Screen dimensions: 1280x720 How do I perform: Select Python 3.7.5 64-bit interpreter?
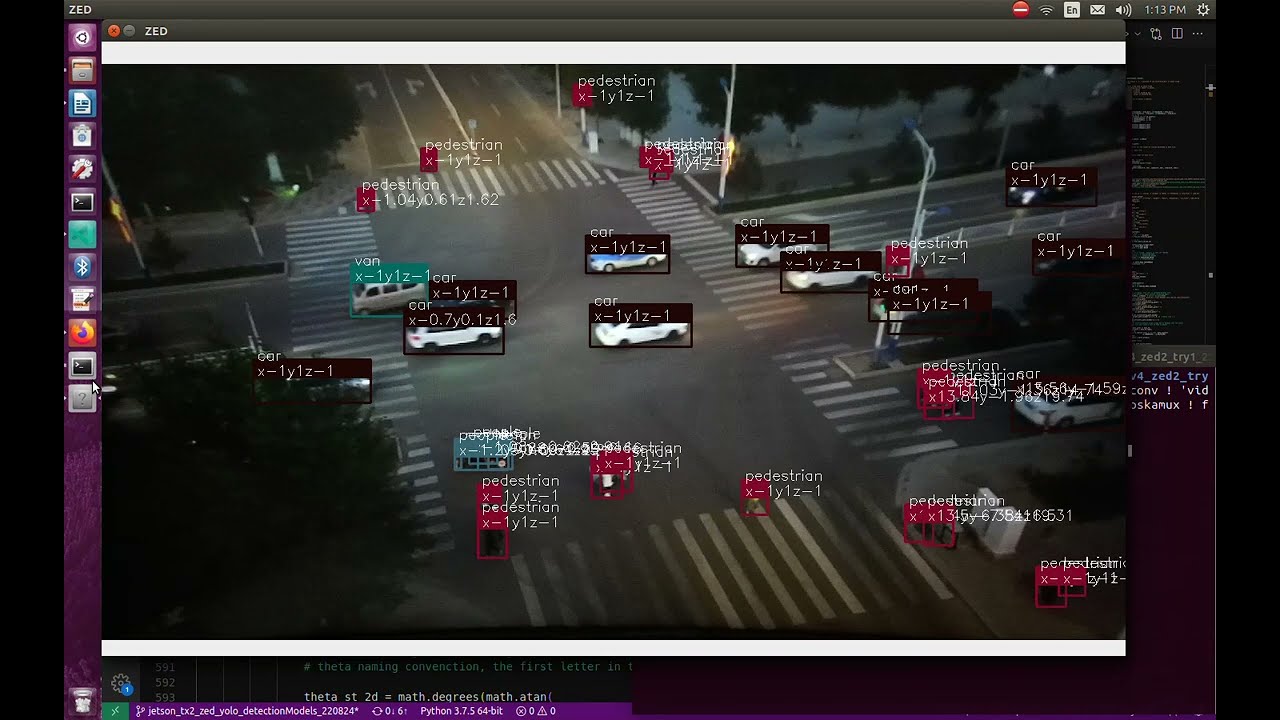coord(461,711)
